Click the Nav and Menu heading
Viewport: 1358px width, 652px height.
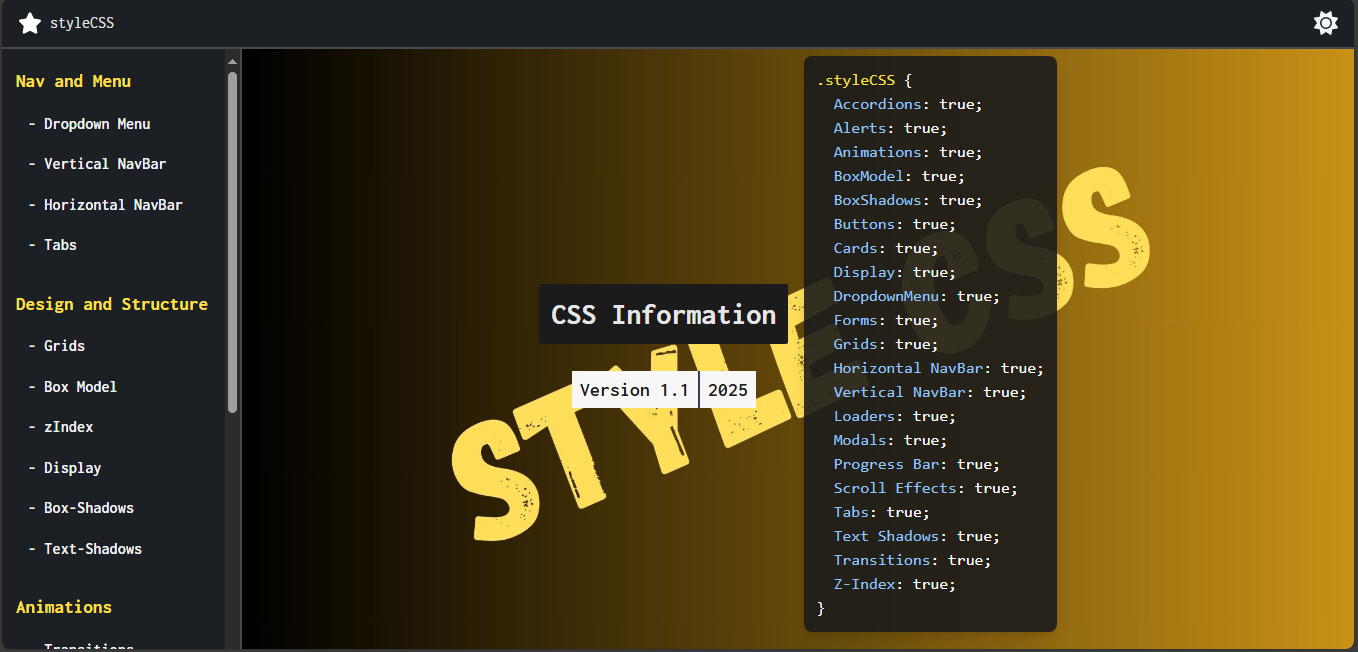(x=73, y=81)
